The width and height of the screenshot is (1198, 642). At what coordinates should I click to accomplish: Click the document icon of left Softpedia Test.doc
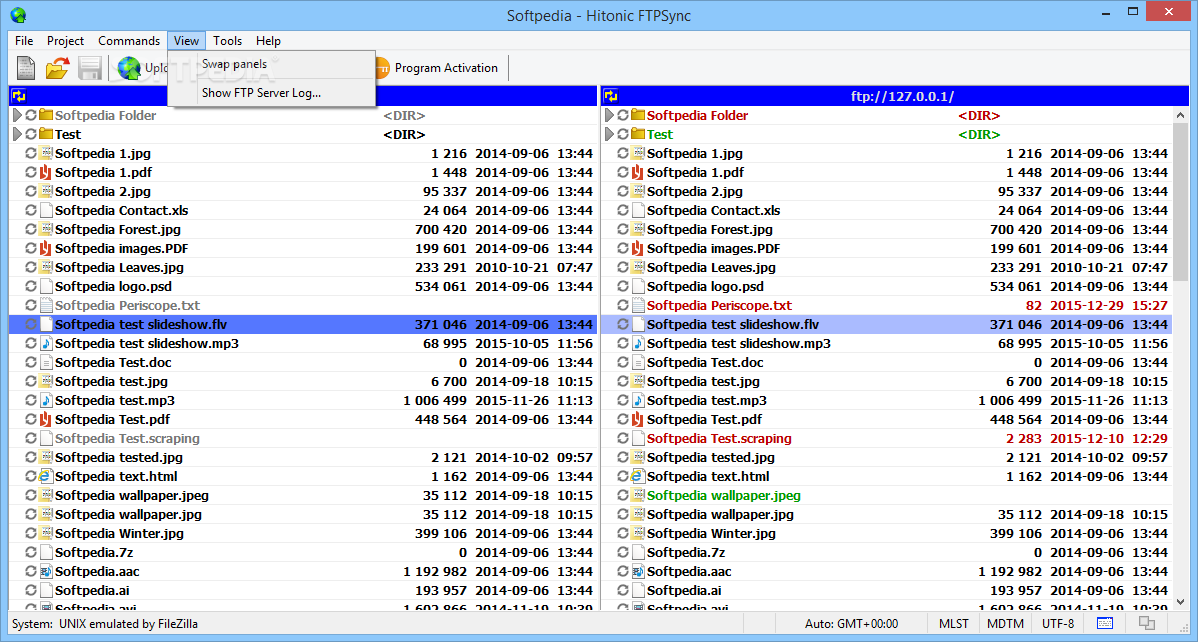tap(45, 362)
